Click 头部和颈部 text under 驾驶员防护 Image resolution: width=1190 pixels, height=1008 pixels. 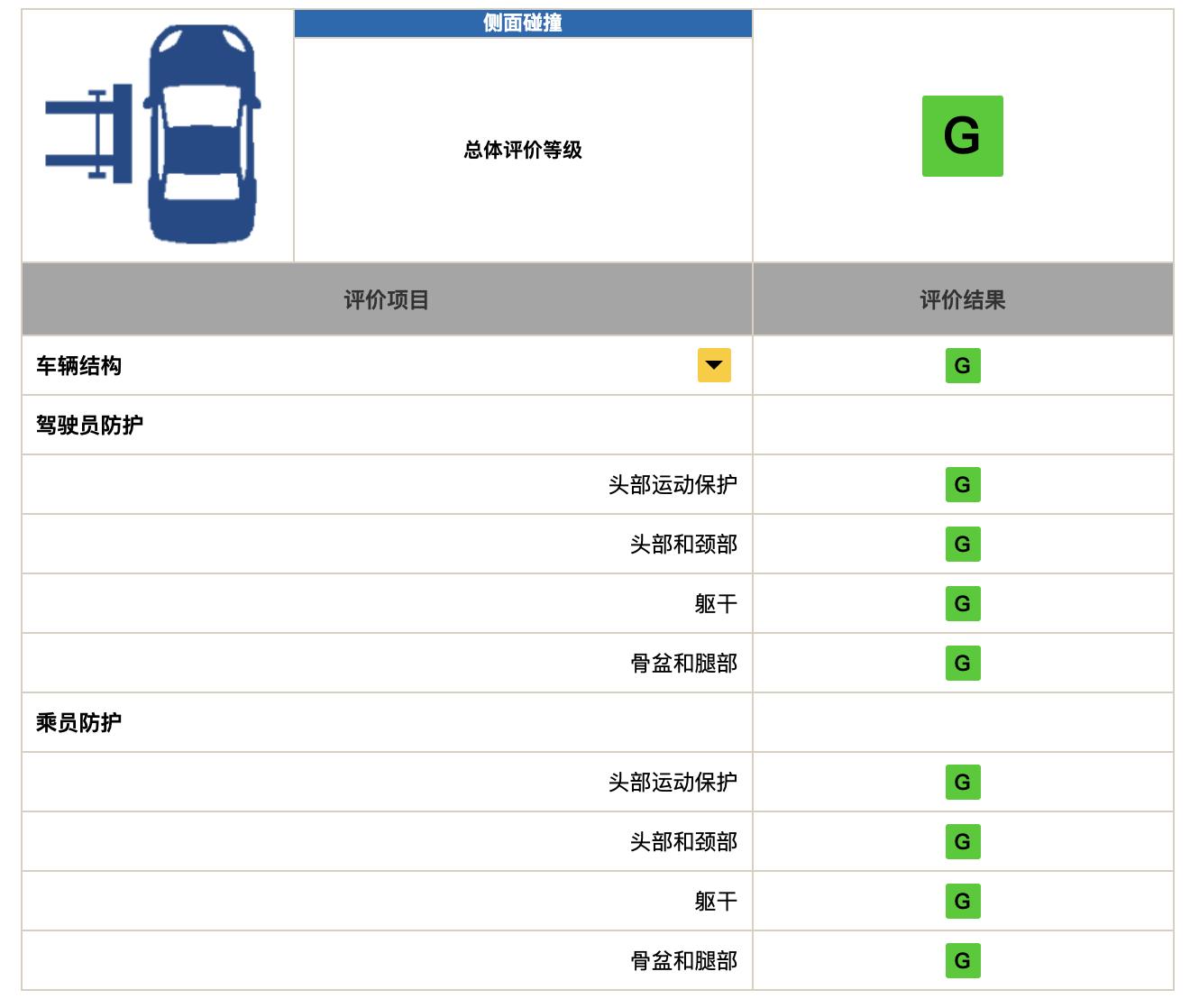[683, 544]
